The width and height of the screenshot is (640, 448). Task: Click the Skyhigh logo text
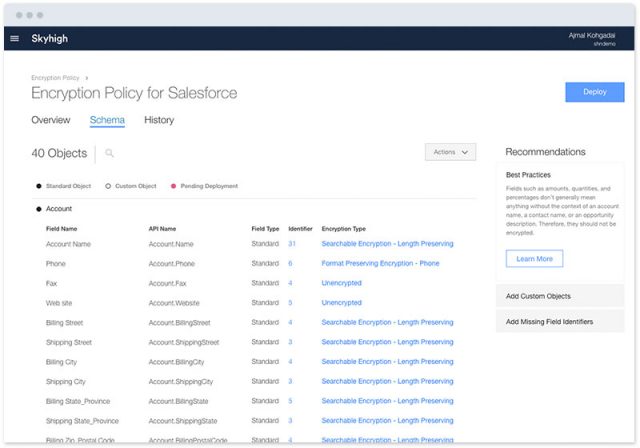(49, 38)
